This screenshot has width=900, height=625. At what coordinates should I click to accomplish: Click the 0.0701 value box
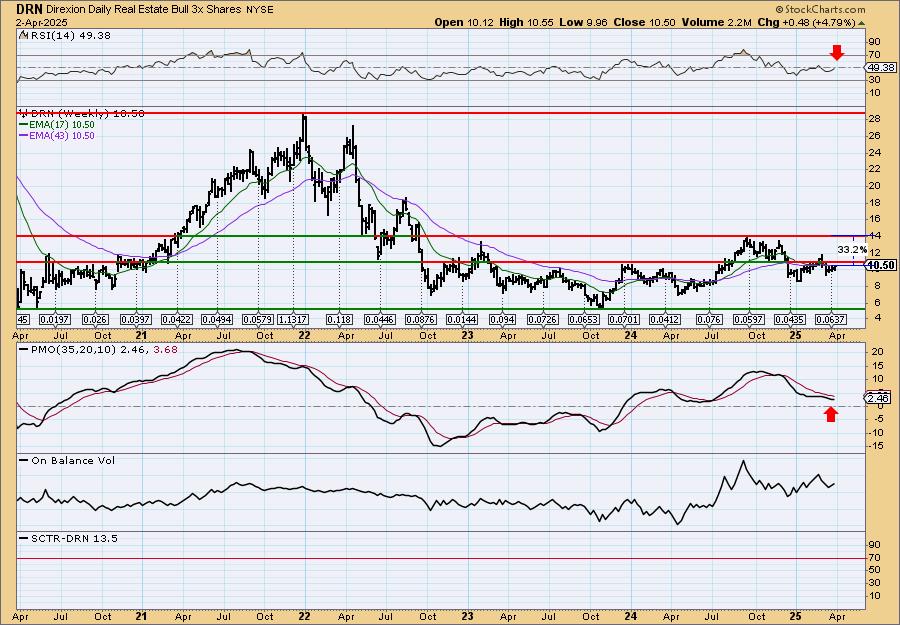[624, 319]
